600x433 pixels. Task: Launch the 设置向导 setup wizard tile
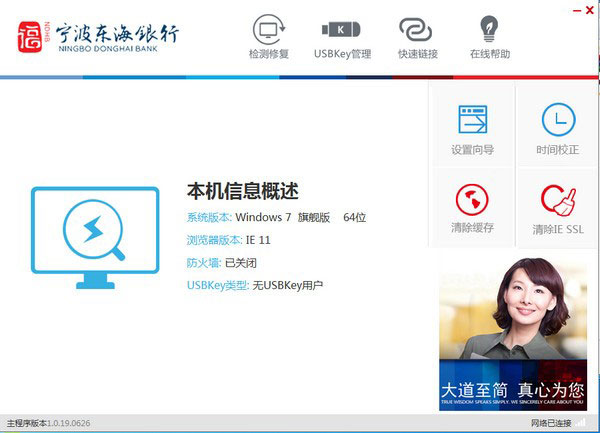[x=472, y=128]
